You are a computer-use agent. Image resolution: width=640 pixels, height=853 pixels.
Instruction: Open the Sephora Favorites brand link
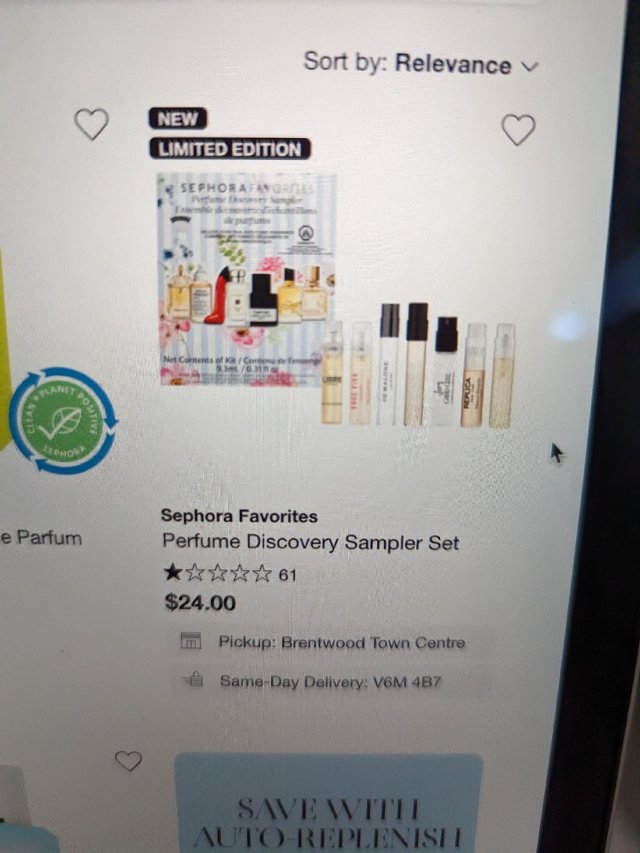click(239, 516)
